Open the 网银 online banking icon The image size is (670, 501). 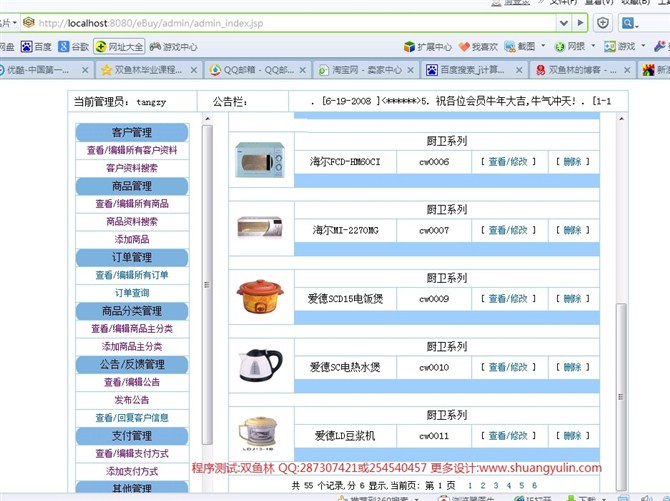click(559, 47)
